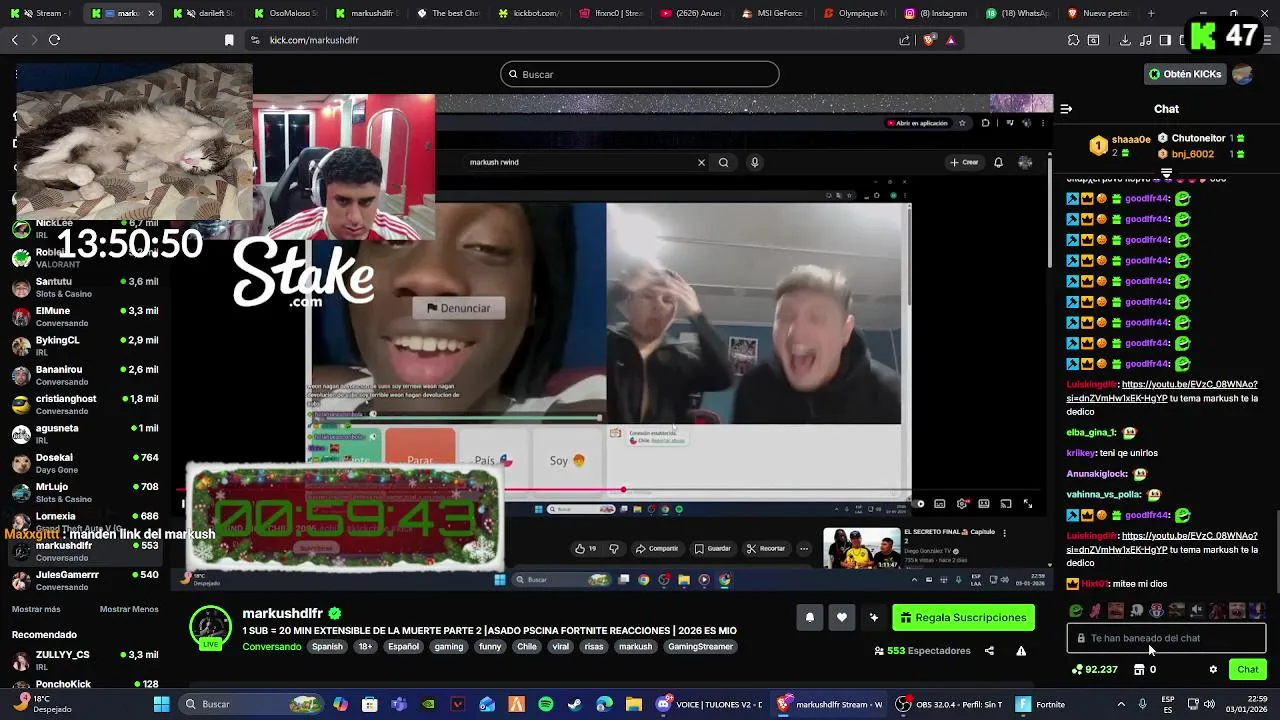Show hidden system tray icons
Image resolution: width=1280 pixels, height=720 pixels.
1121,704
